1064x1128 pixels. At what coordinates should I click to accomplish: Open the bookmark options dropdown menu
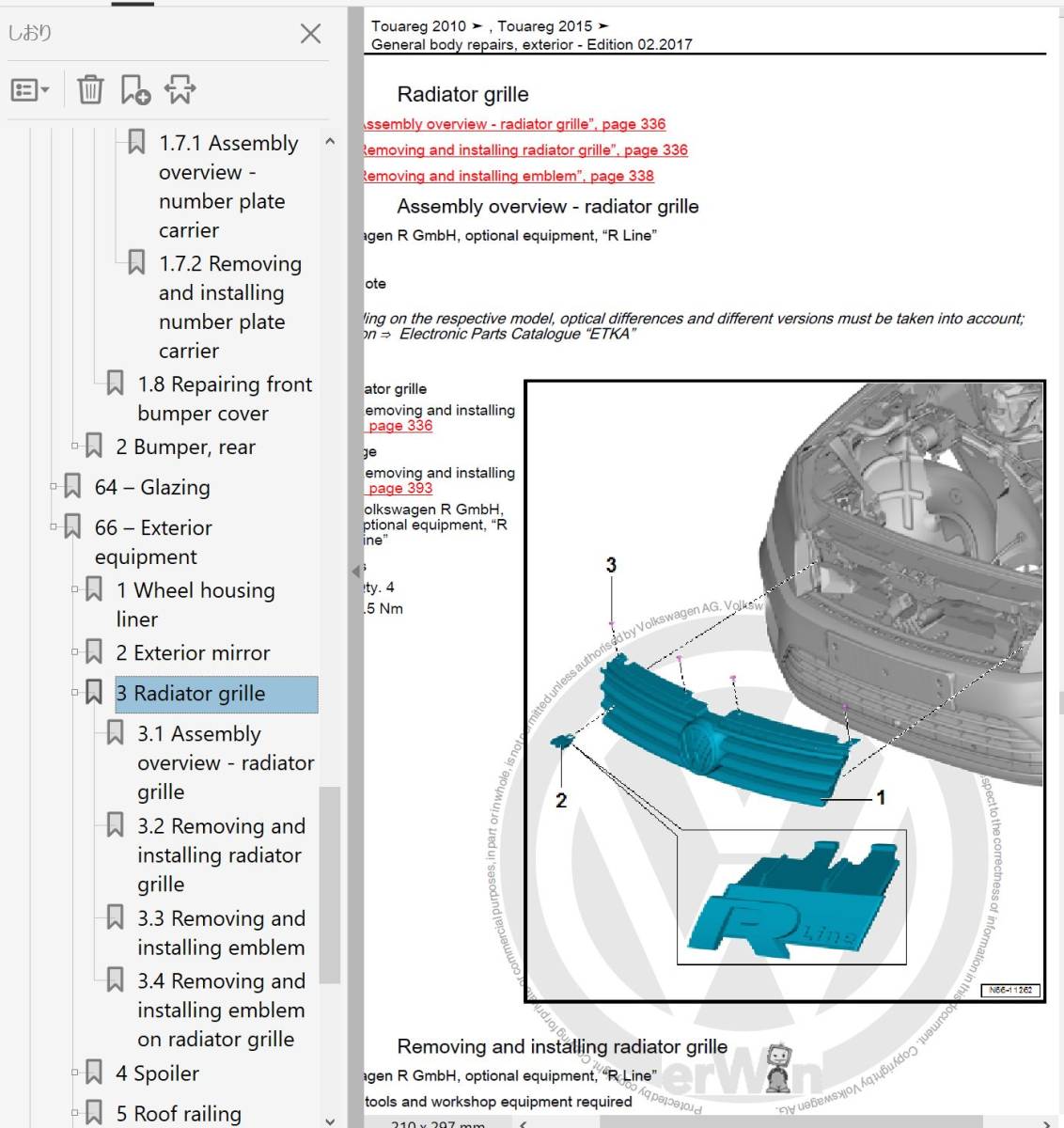pyautogui.click(x=29, y=90)
